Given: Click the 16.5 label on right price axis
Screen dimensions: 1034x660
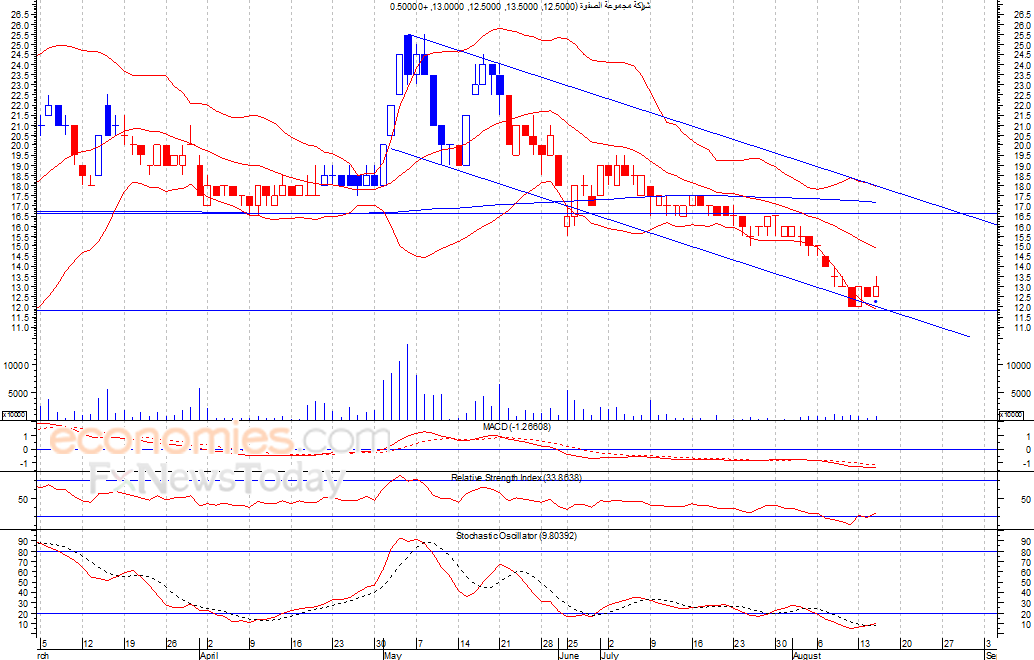Looking at the screenshot, I should pos(1023,216).
